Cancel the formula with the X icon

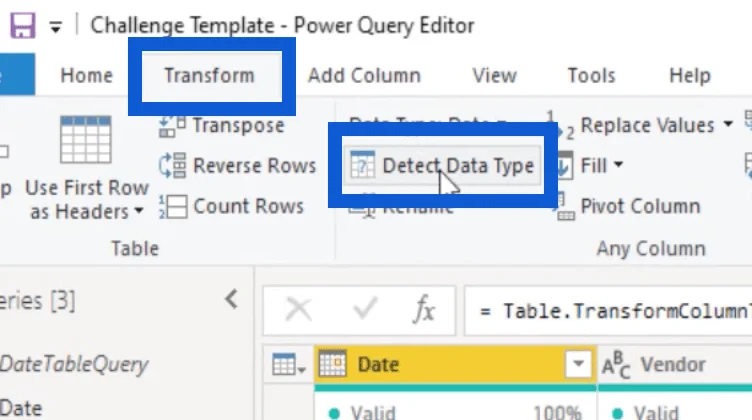tap(298, 309)
